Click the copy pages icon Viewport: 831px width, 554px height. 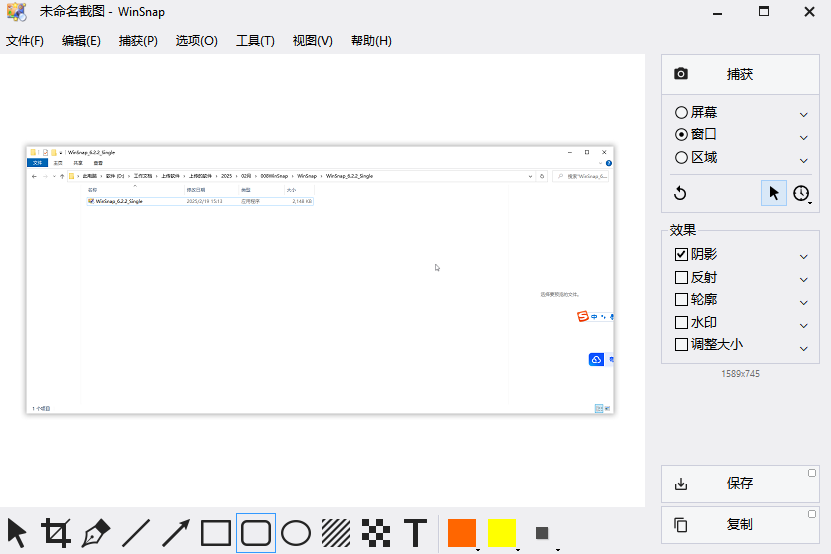point(681,525)
